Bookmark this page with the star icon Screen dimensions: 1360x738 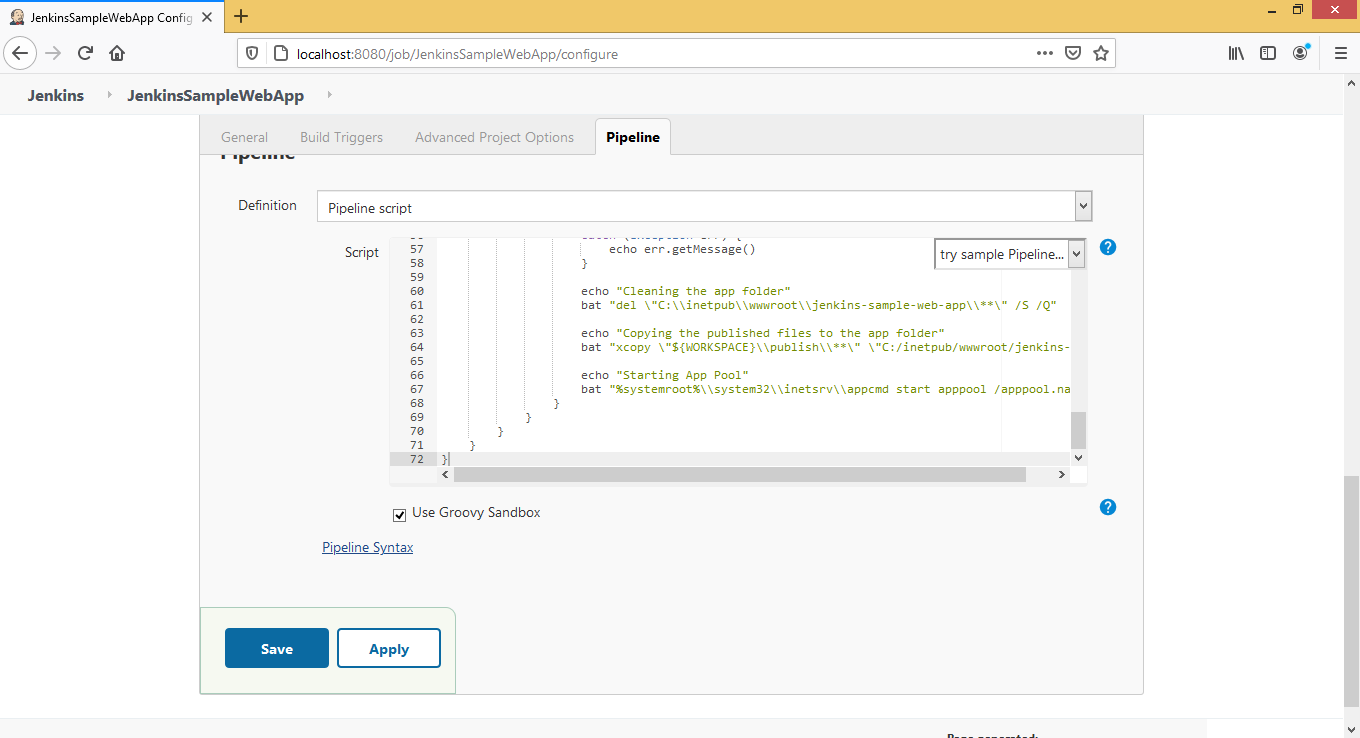(x=1101, y=53)
